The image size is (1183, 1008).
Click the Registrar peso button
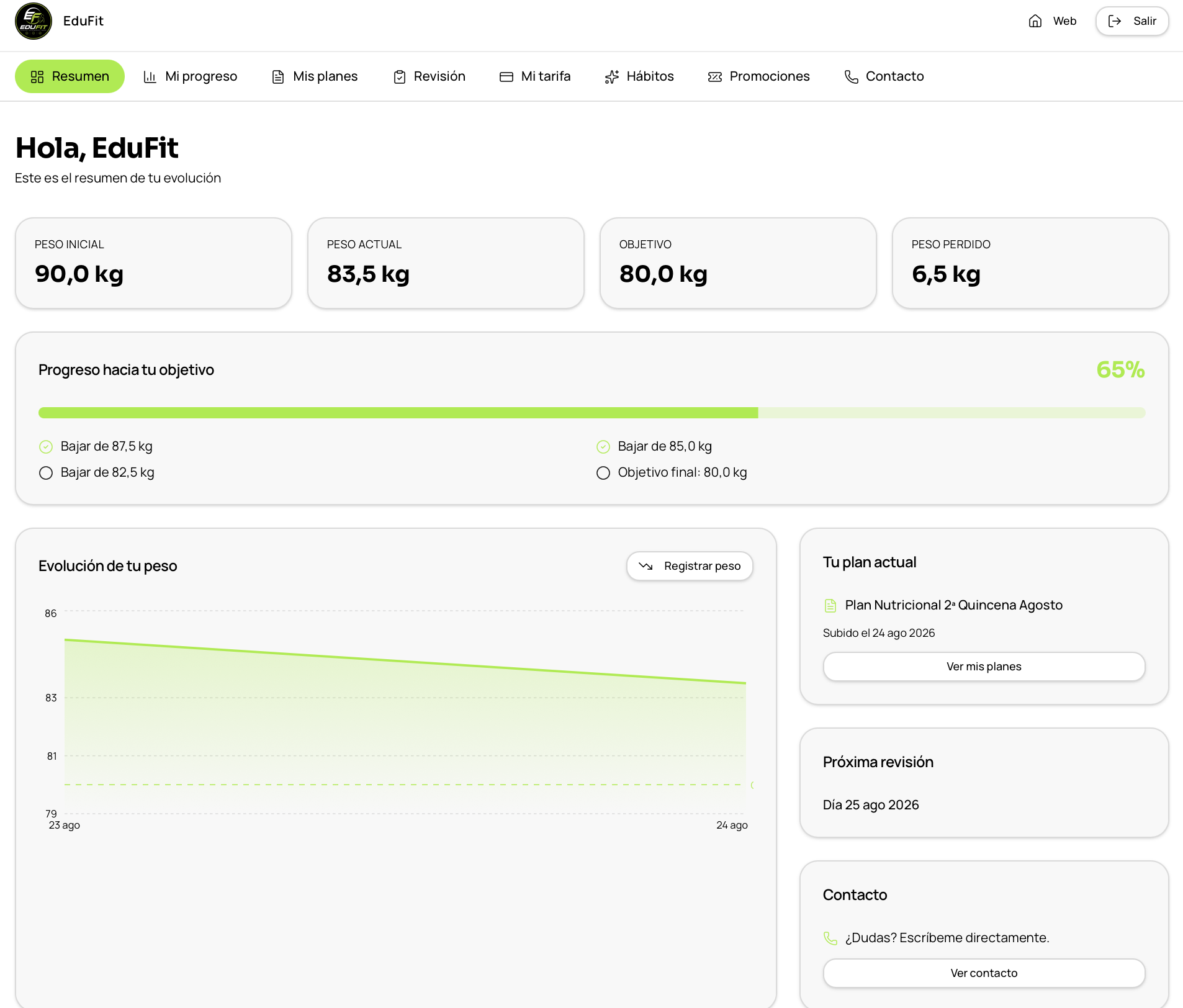(690, 566)
